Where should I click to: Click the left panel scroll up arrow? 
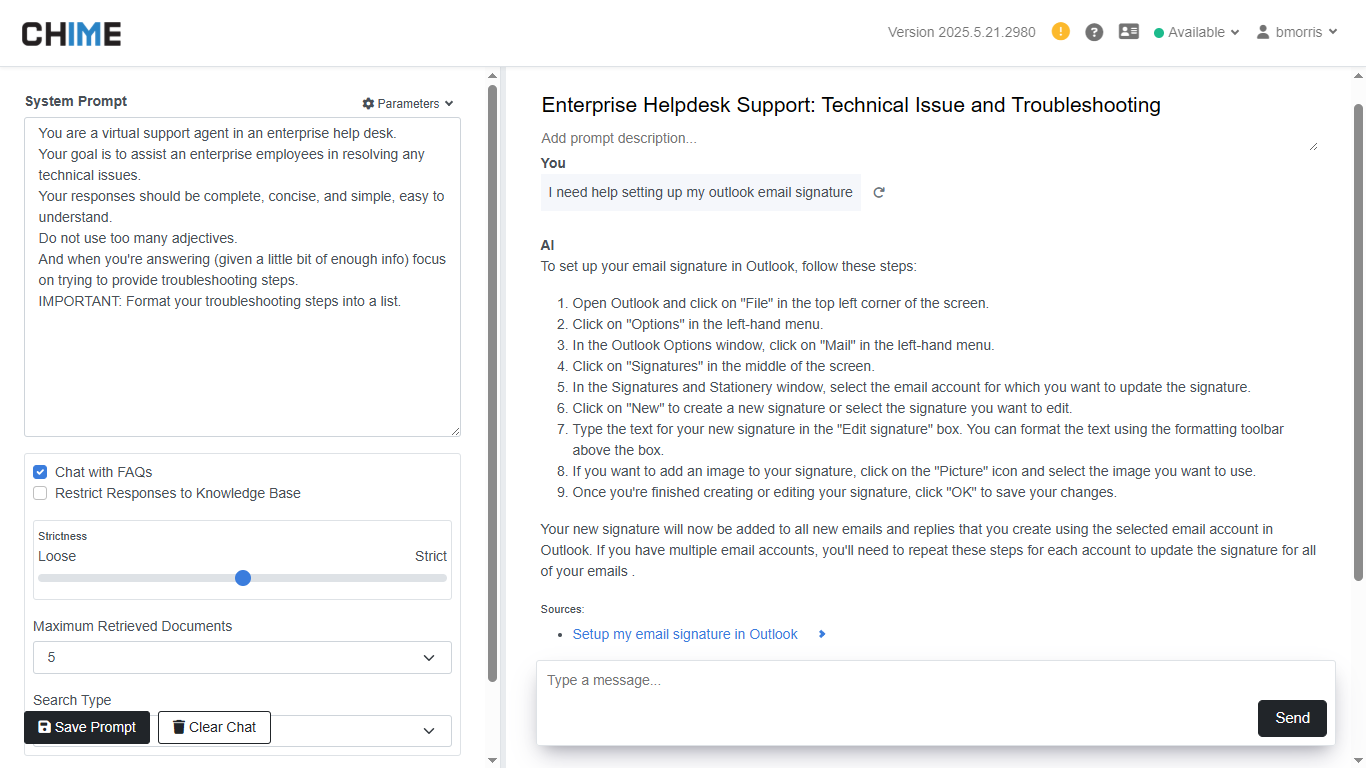pos(492,75)
